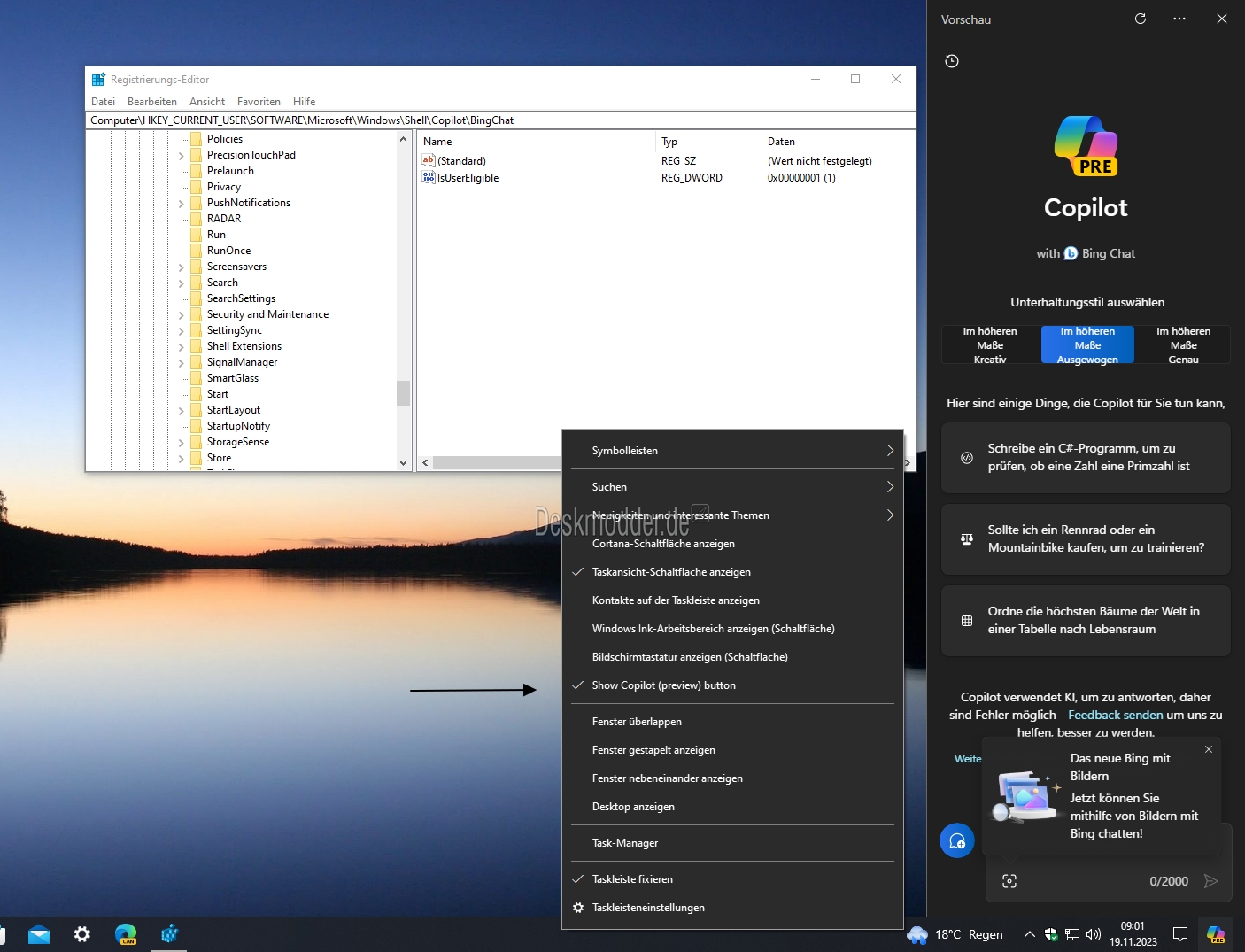The width and height of the screenshot is (1245, 952).
Task: Refresh the Copilot panel
Action: coord(1141,19)
